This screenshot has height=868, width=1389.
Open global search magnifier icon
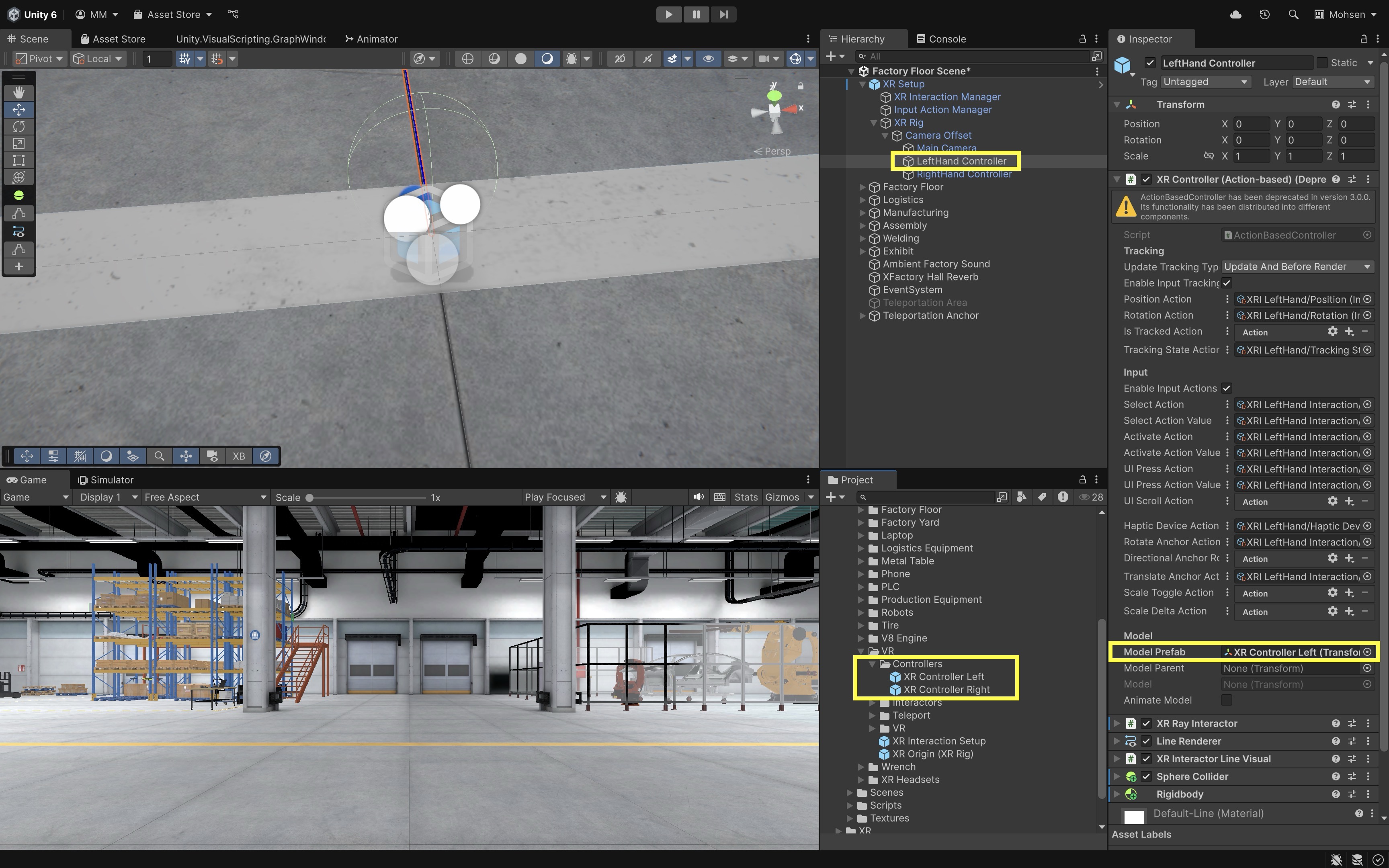click(x=1293, y=14)
